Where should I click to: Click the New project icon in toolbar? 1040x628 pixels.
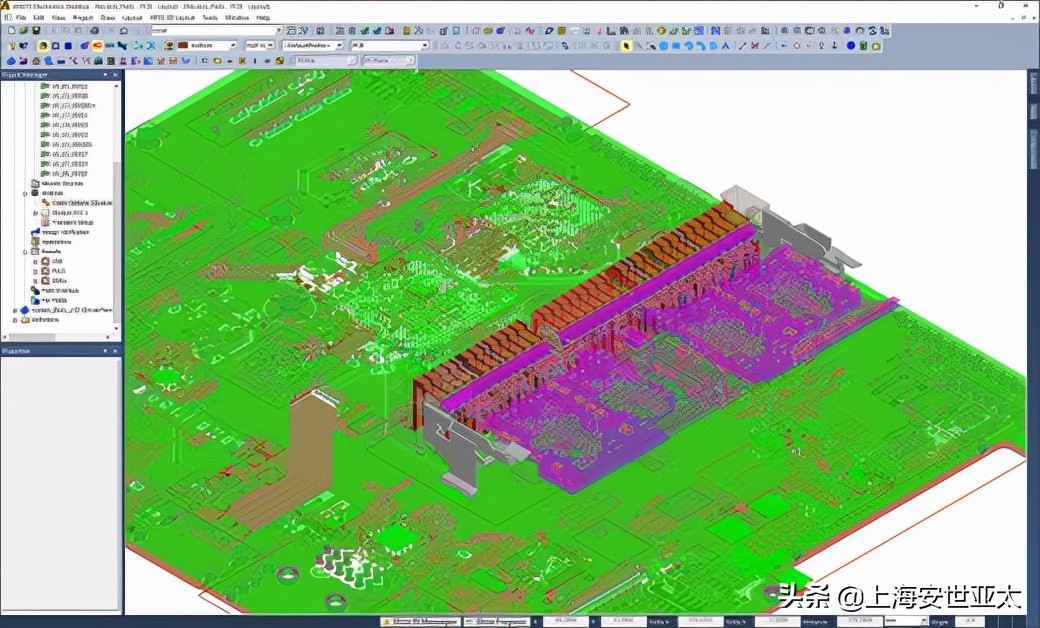click(x=10, y=31)
